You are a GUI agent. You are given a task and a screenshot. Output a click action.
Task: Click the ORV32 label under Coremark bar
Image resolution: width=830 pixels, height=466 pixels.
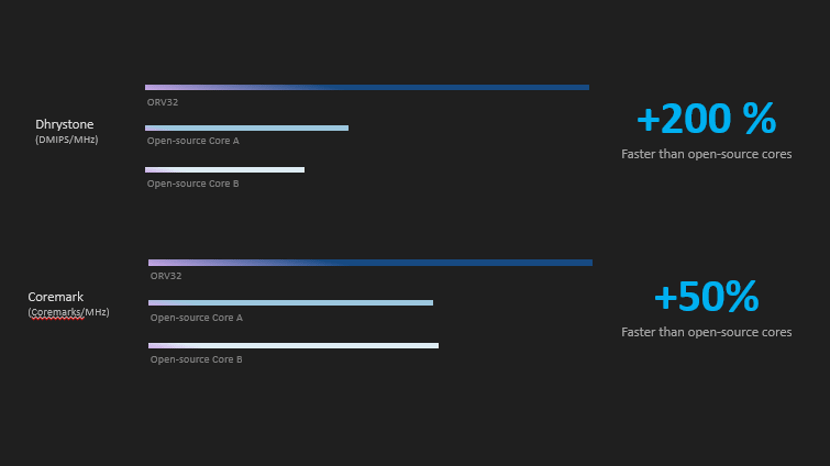(x=166, y=276)
